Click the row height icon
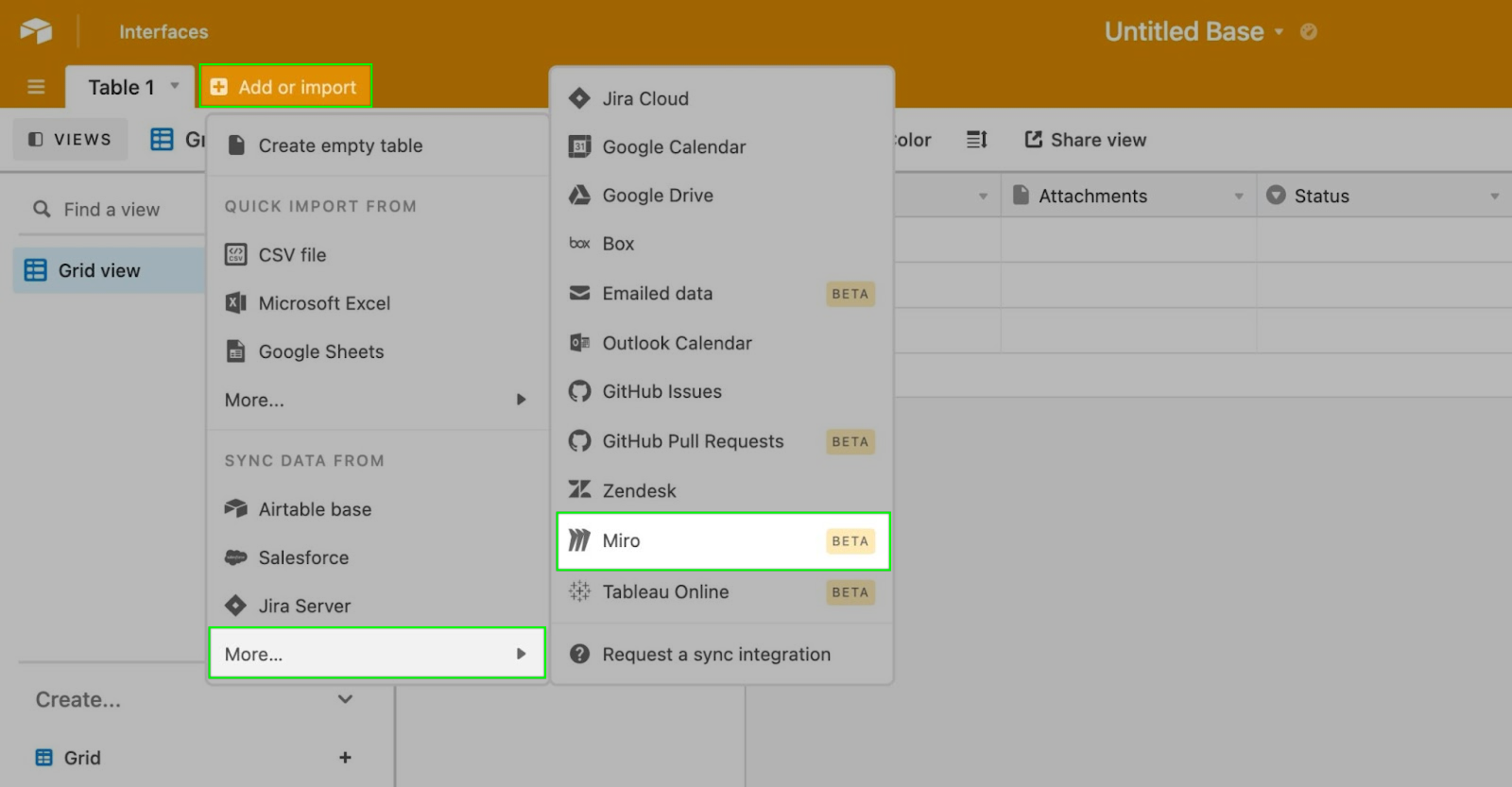Screen dimensions: 1512x787 pyautogui.click(x=976, y=140)
